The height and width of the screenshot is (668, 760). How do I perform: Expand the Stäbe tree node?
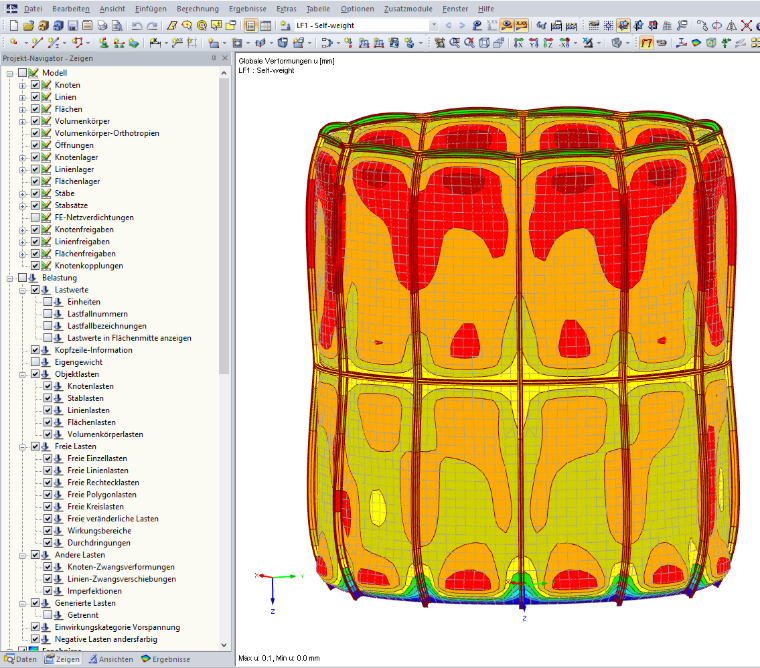point(22,193)
